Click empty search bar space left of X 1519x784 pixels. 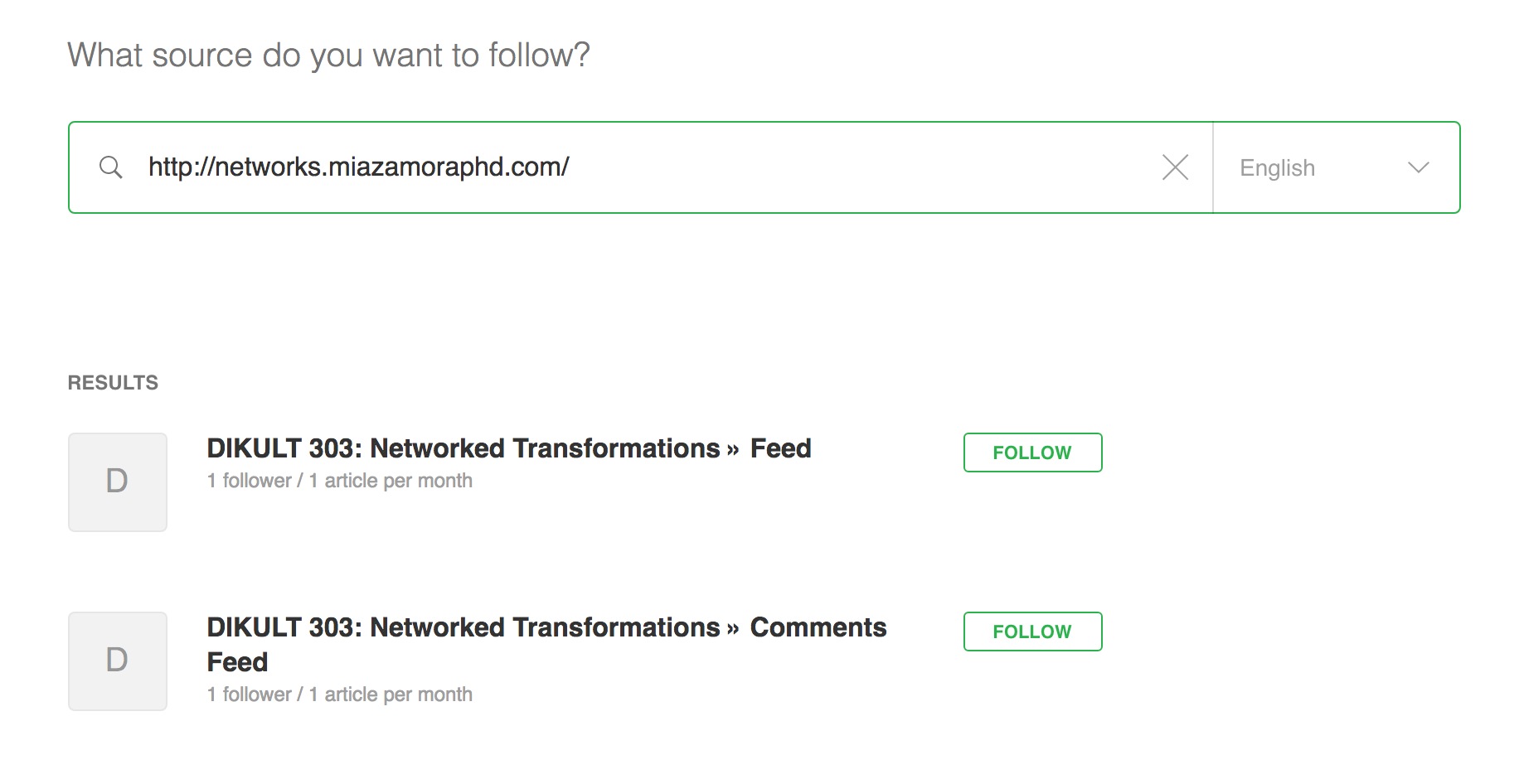point(862,167)
